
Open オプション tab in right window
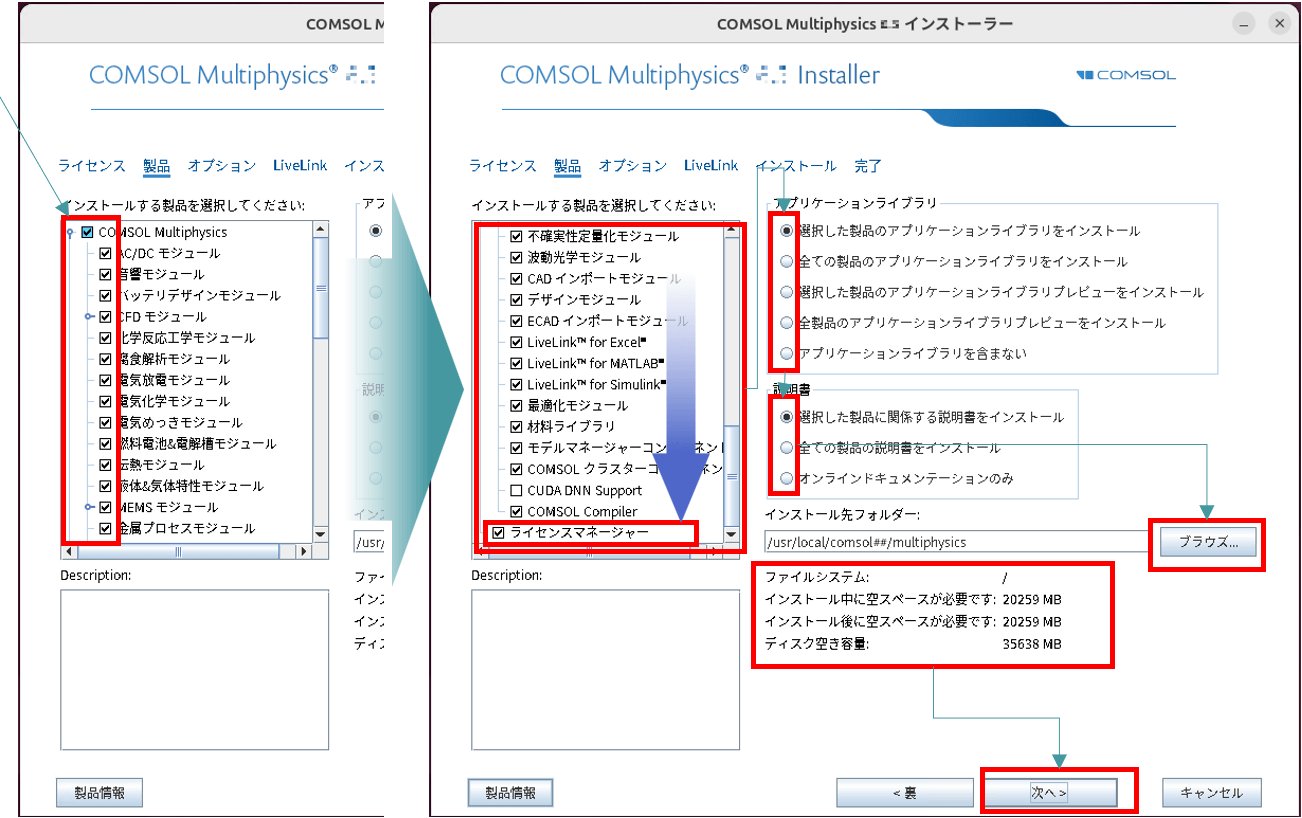point(633,166)
